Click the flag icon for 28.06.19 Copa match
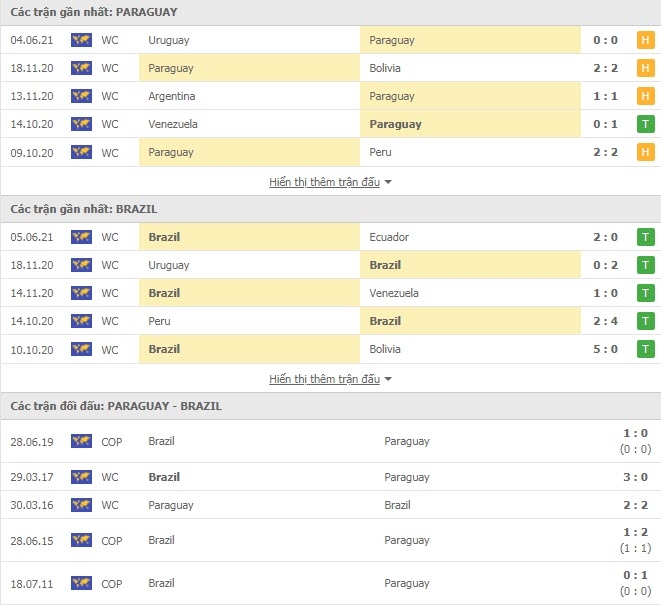 [81, 441]
